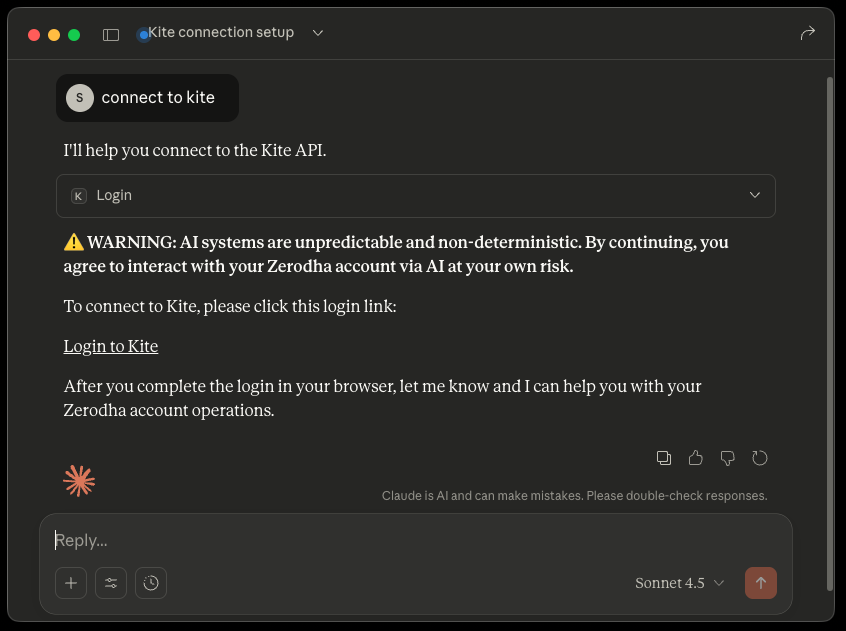The image size is (846, 631).
Task: Copy the response with the copy icon
Action: (663, 458)
